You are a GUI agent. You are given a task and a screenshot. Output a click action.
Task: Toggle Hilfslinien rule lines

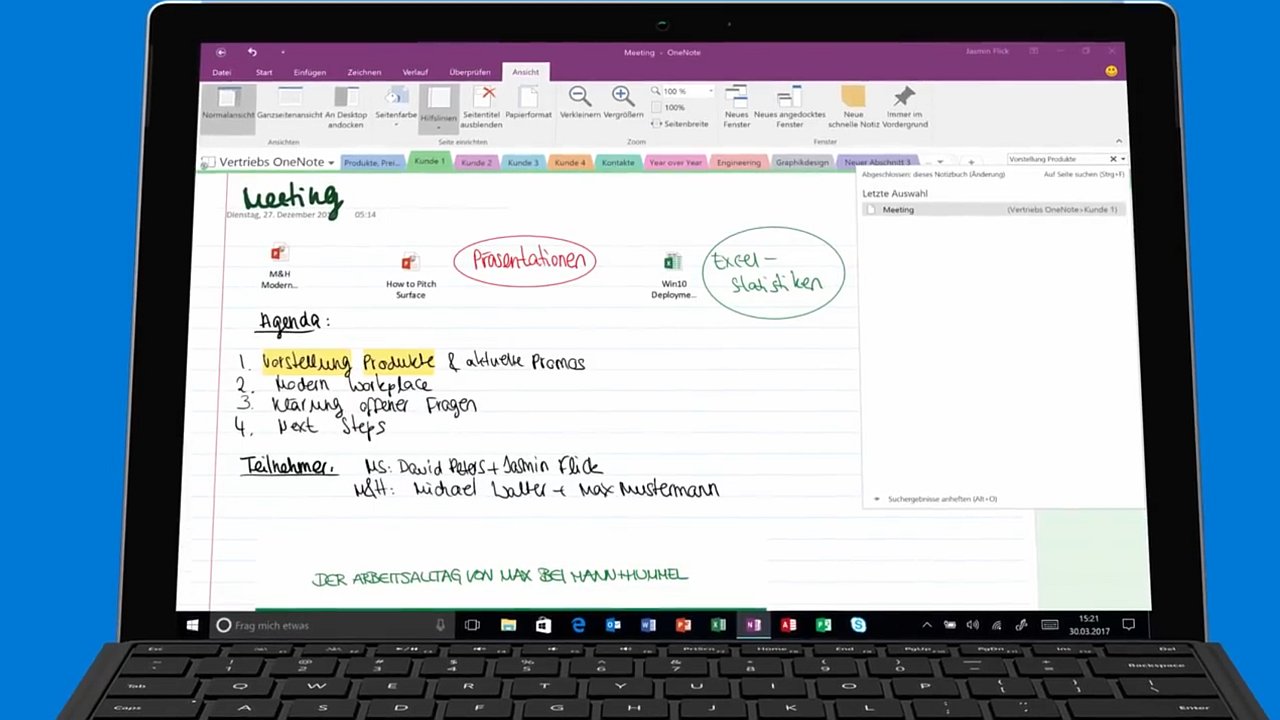pyautogui.click(x=438, y=108)
